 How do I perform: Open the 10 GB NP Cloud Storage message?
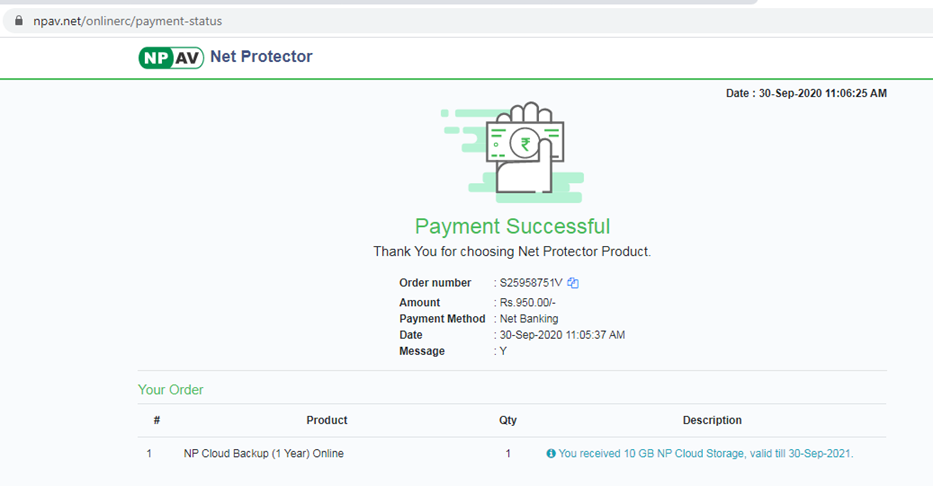tap(705, 454)
